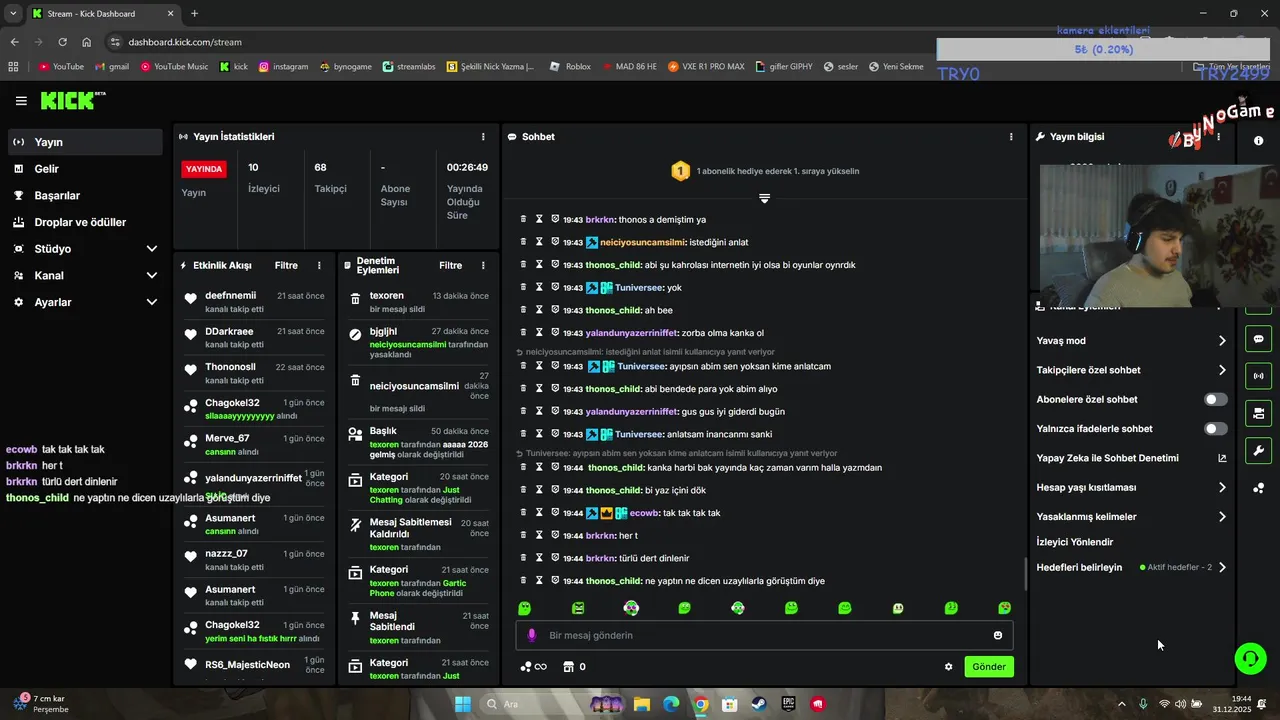Open Chrome from the taskbar

(701, 704)
